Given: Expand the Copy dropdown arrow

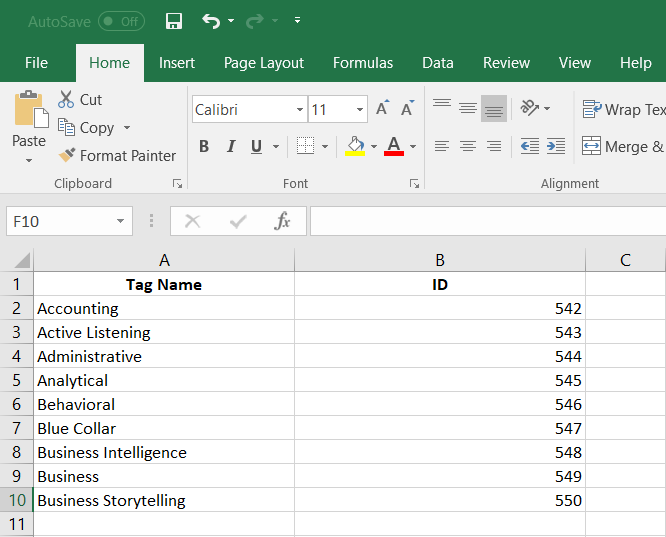Looking at the screenshot, I should point(127,127).
